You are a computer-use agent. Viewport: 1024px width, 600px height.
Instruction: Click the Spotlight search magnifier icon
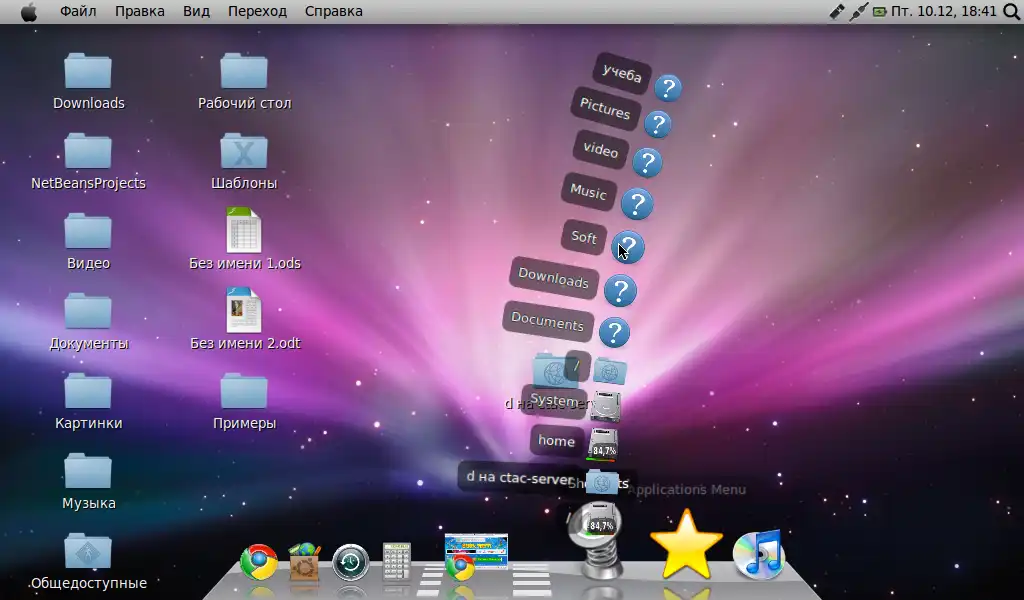1010,12
